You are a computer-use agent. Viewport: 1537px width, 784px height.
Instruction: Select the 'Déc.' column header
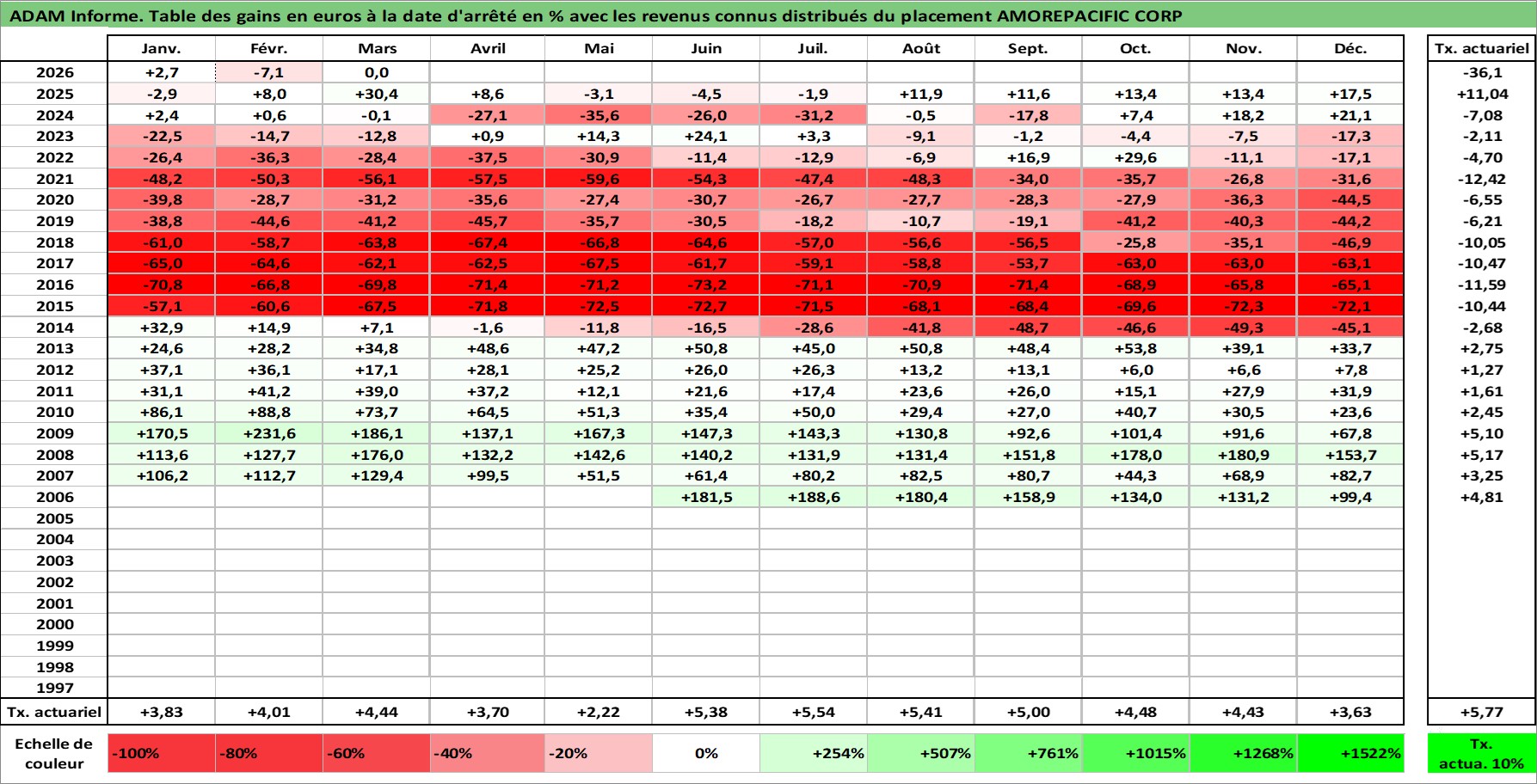[x=1350, y=49]
